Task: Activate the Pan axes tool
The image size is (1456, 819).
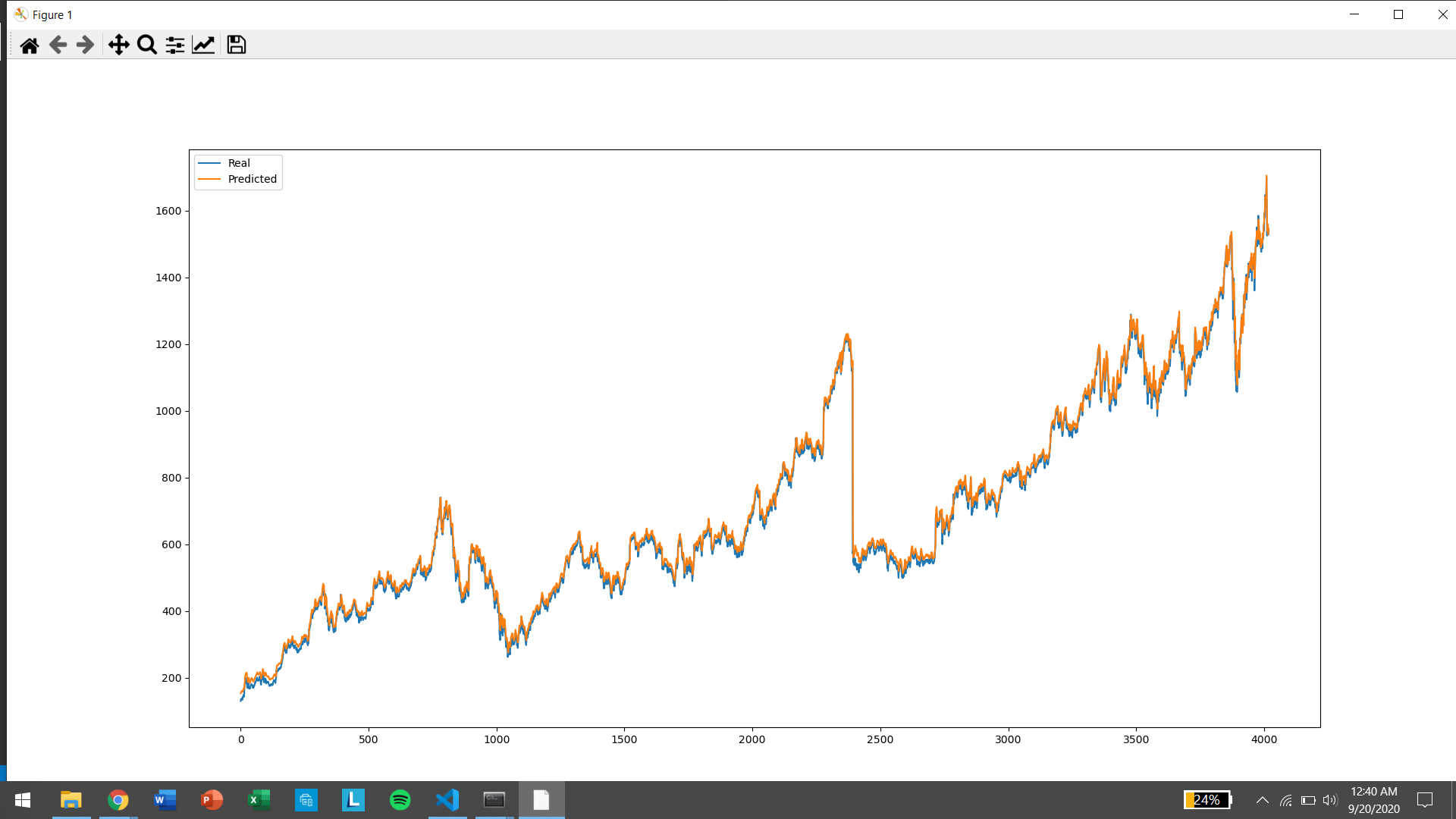Action: click(x=118, y=45)
